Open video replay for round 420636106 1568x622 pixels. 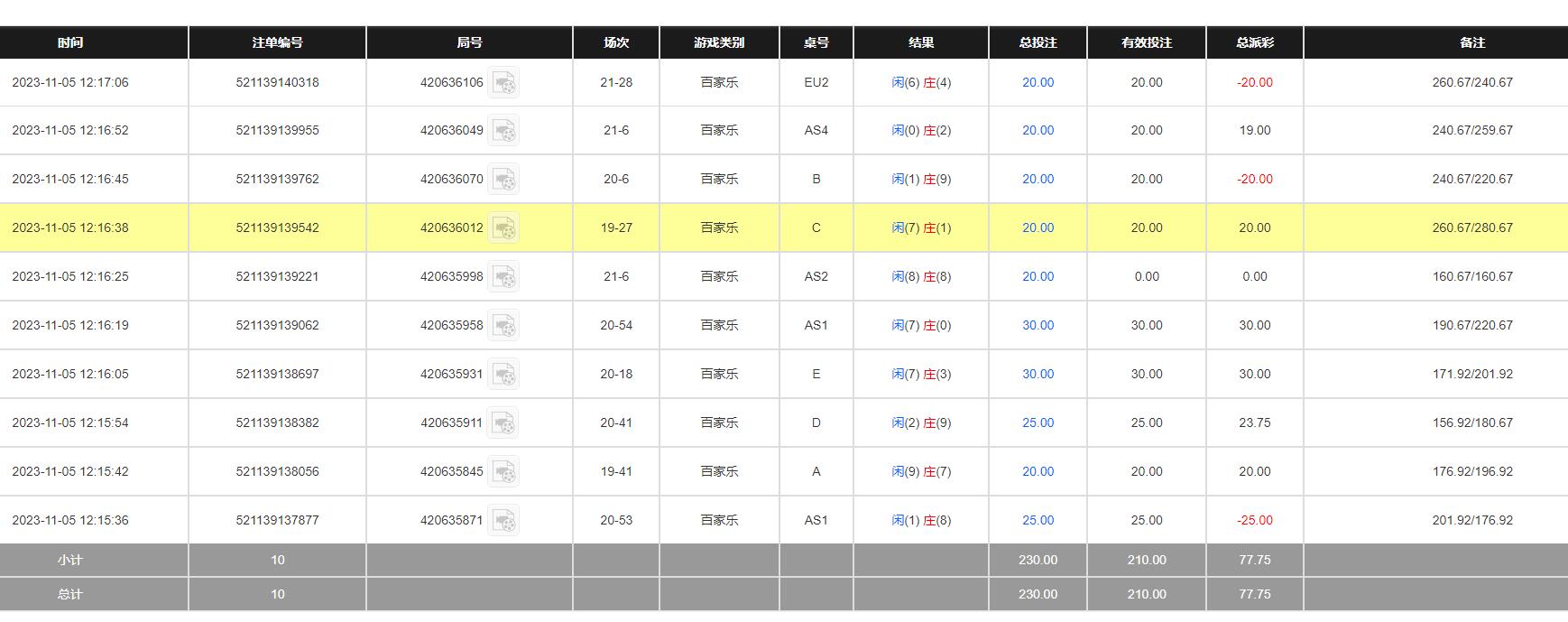(x=503, y=83)
